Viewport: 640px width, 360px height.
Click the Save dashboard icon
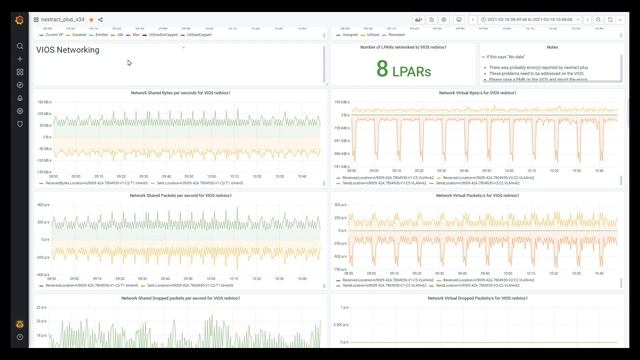[431, 20]
